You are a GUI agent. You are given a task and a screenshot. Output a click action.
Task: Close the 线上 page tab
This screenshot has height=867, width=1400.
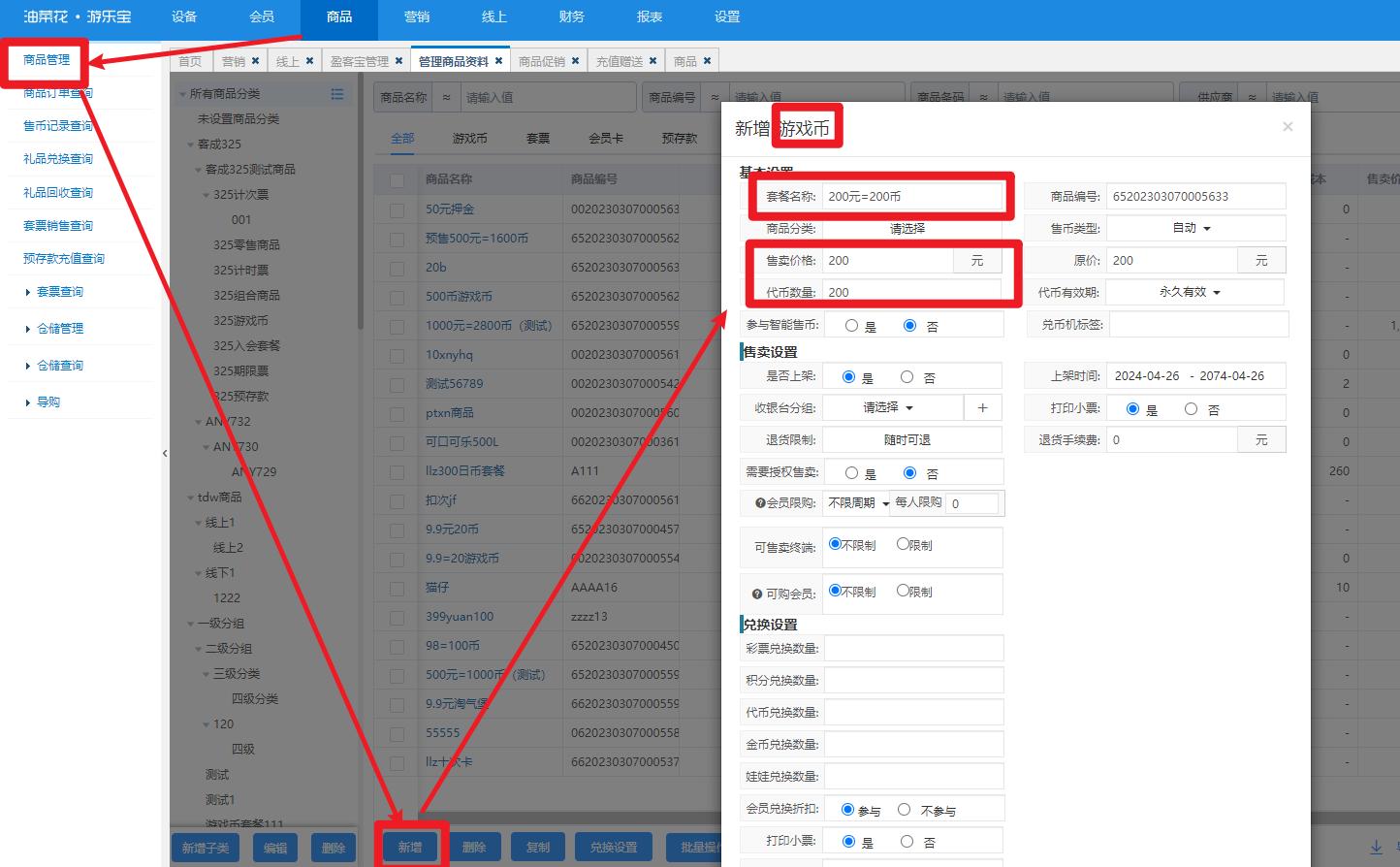pos(309,60)
